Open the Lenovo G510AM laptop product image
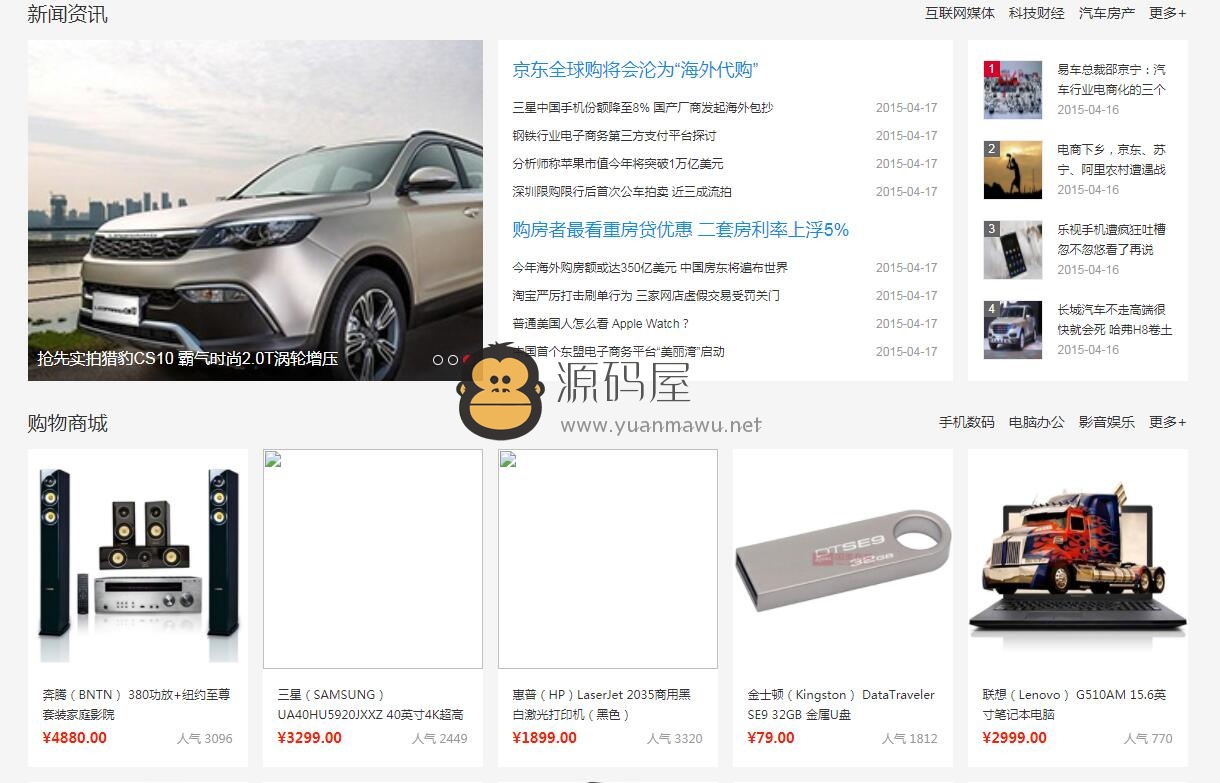This screenshot has width=1220, height=783. pos(1078,559)
